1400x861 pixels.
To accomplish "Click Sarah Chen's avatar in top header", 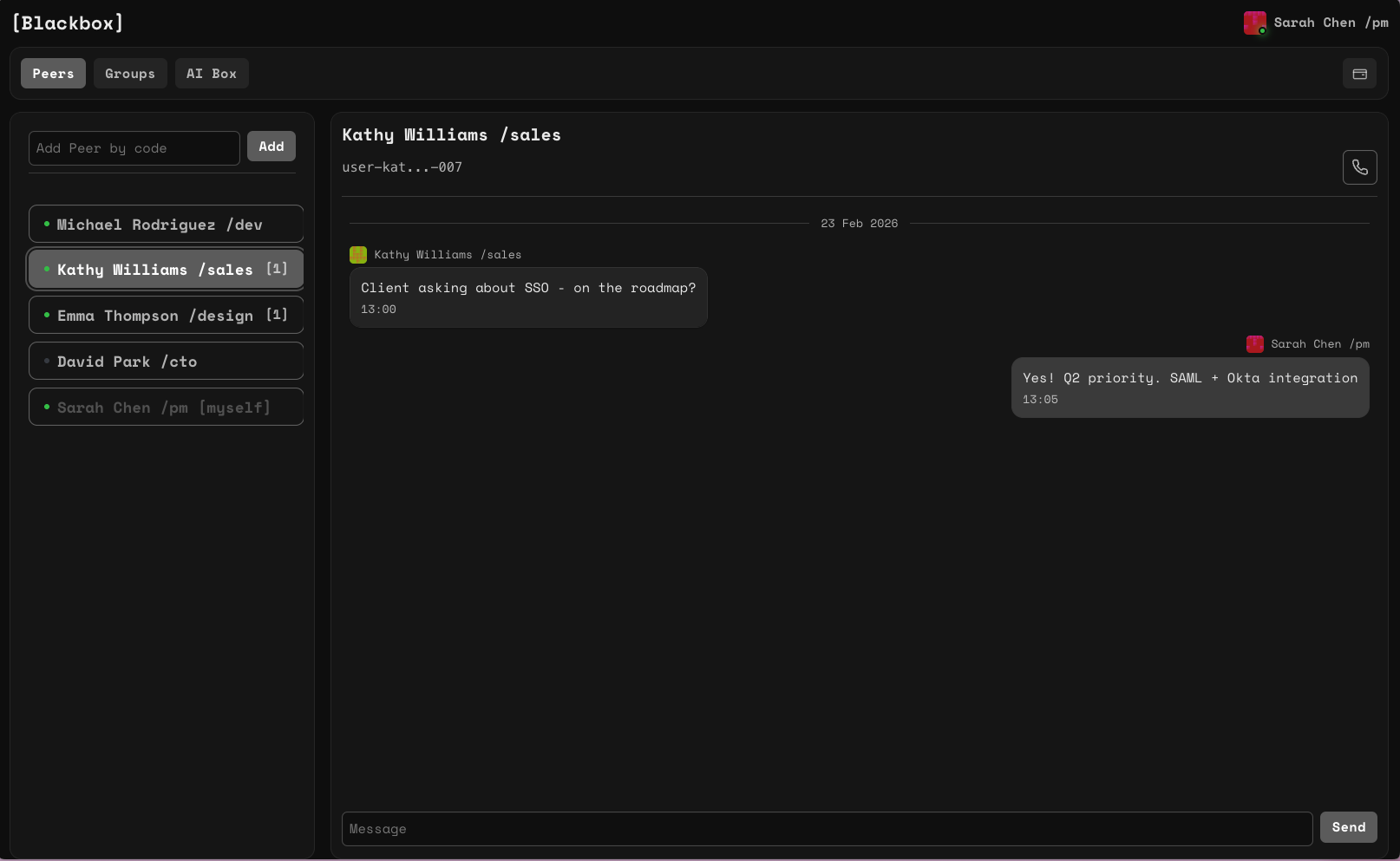I will [1254, 23].
